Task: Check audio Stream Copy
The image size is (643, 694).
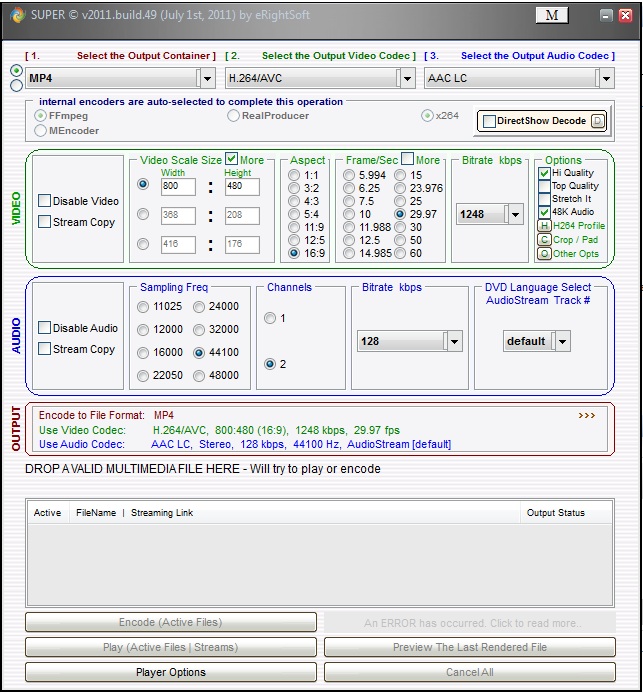Action: click(44, 348)
